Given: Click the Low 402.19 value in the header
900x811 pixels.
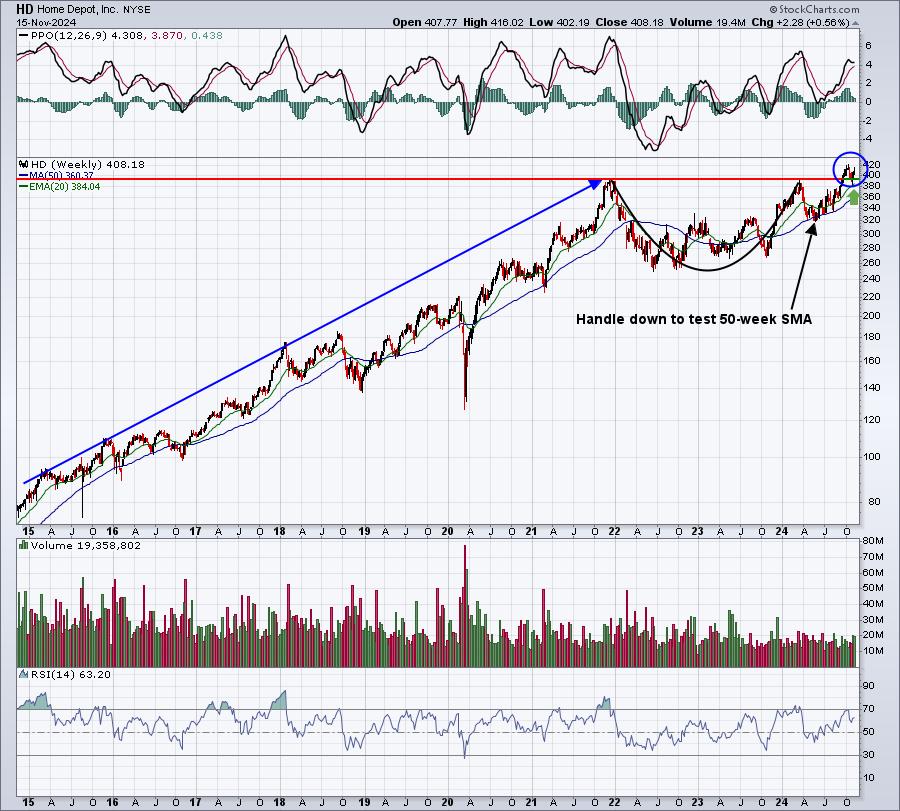Looking at the screenshot, I should (560, 22).
